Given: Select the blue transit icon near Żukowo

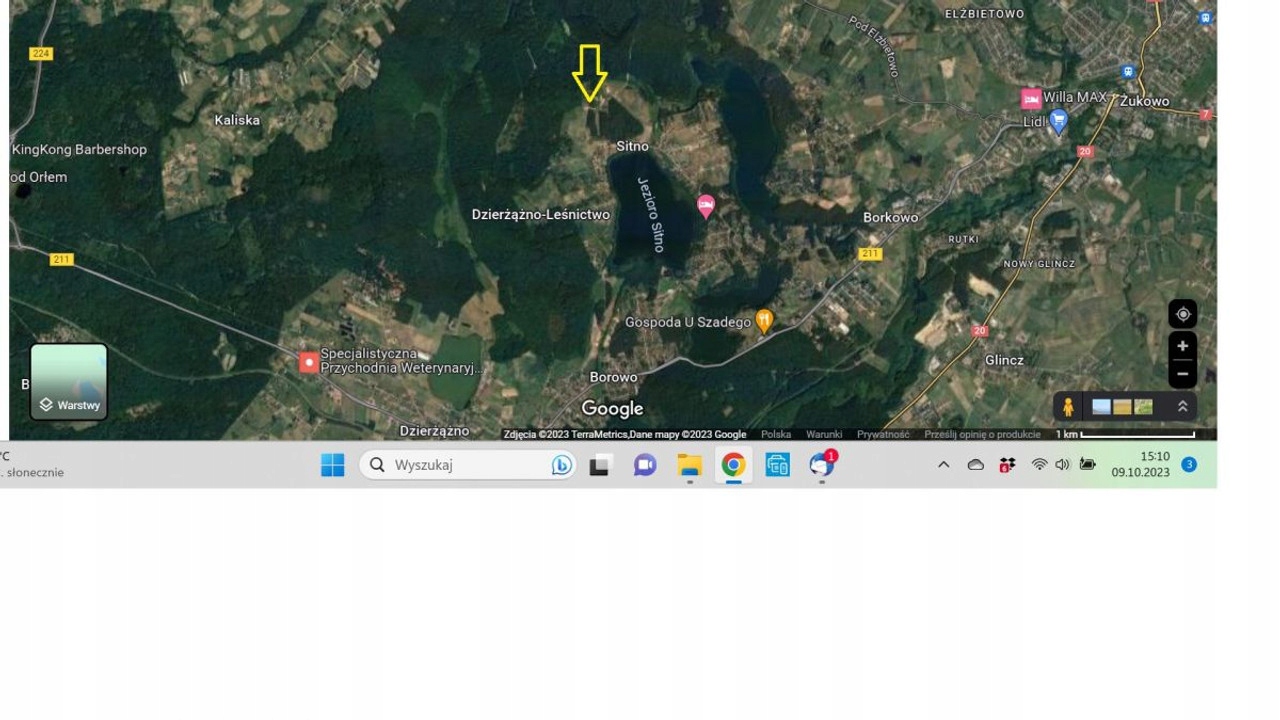Looking at the screenshot, I should coord(1128,72).
